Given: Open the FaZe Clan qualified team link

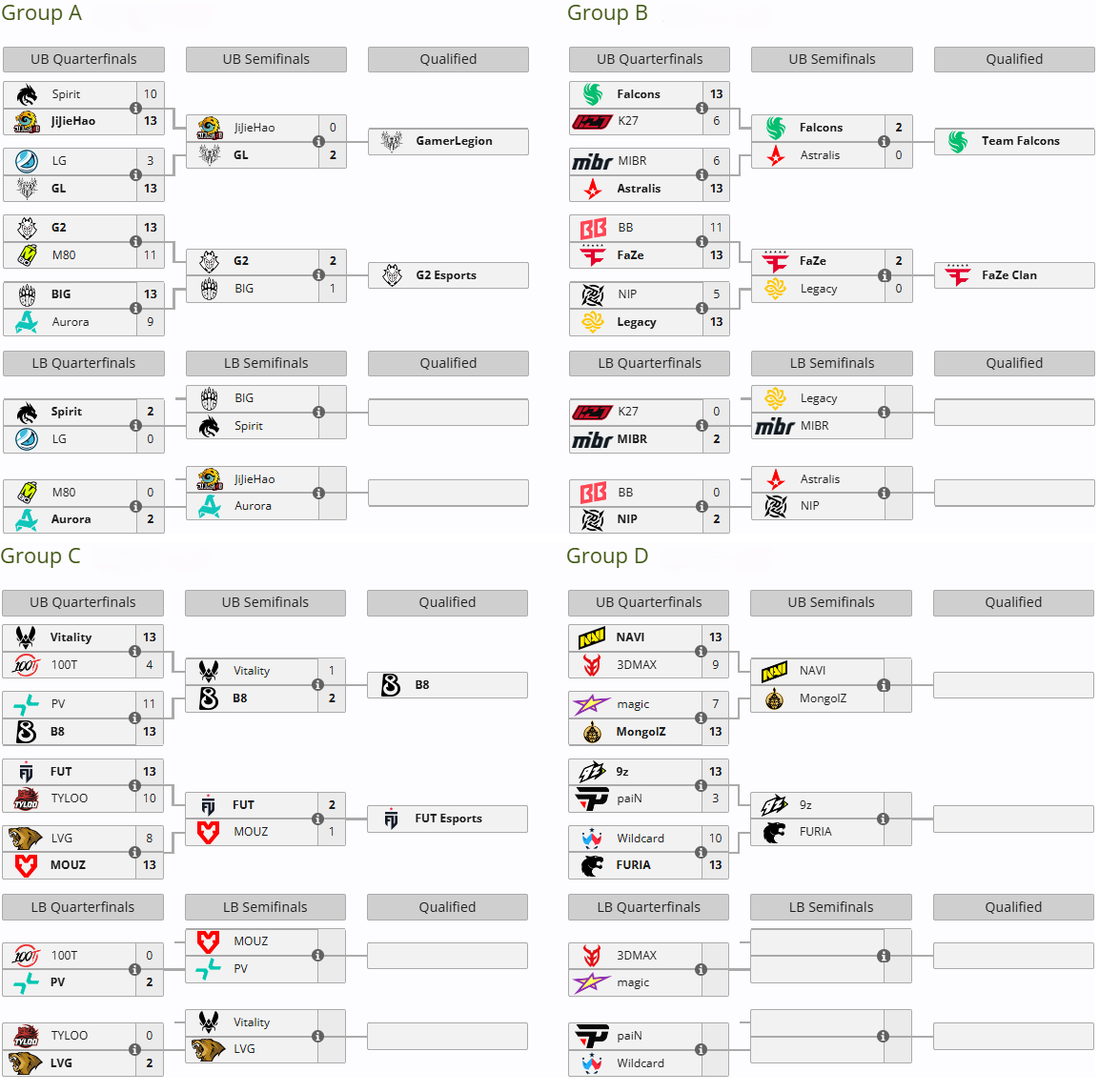Looking at the screenshot, I should (1008, 275).
